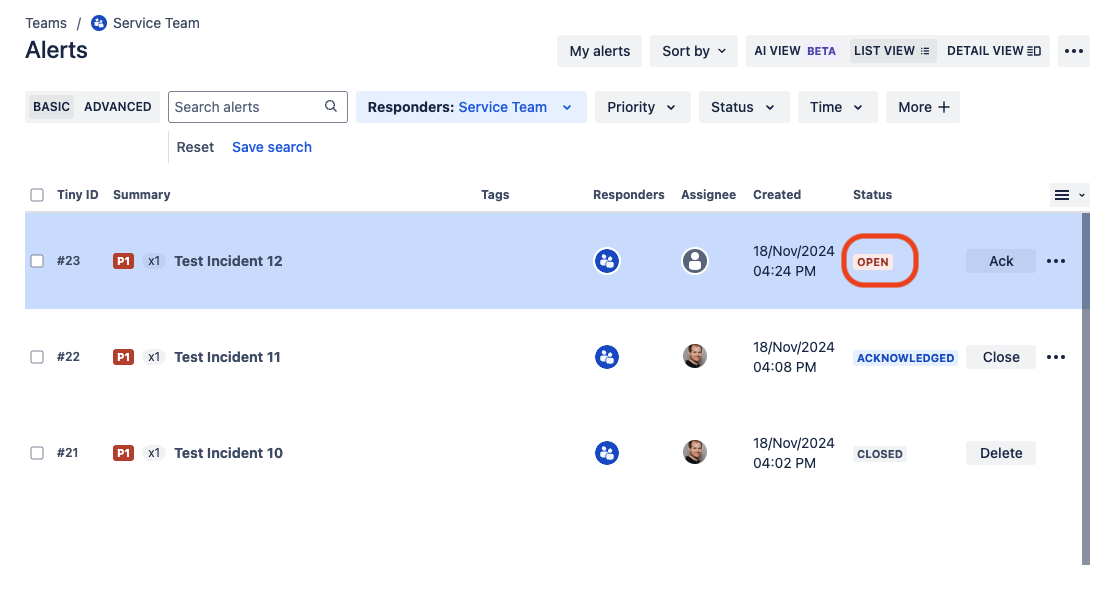Switch to DETAIL VIEW layout
The height and width of the screenshot is (602, 1115).
(993, 51)
